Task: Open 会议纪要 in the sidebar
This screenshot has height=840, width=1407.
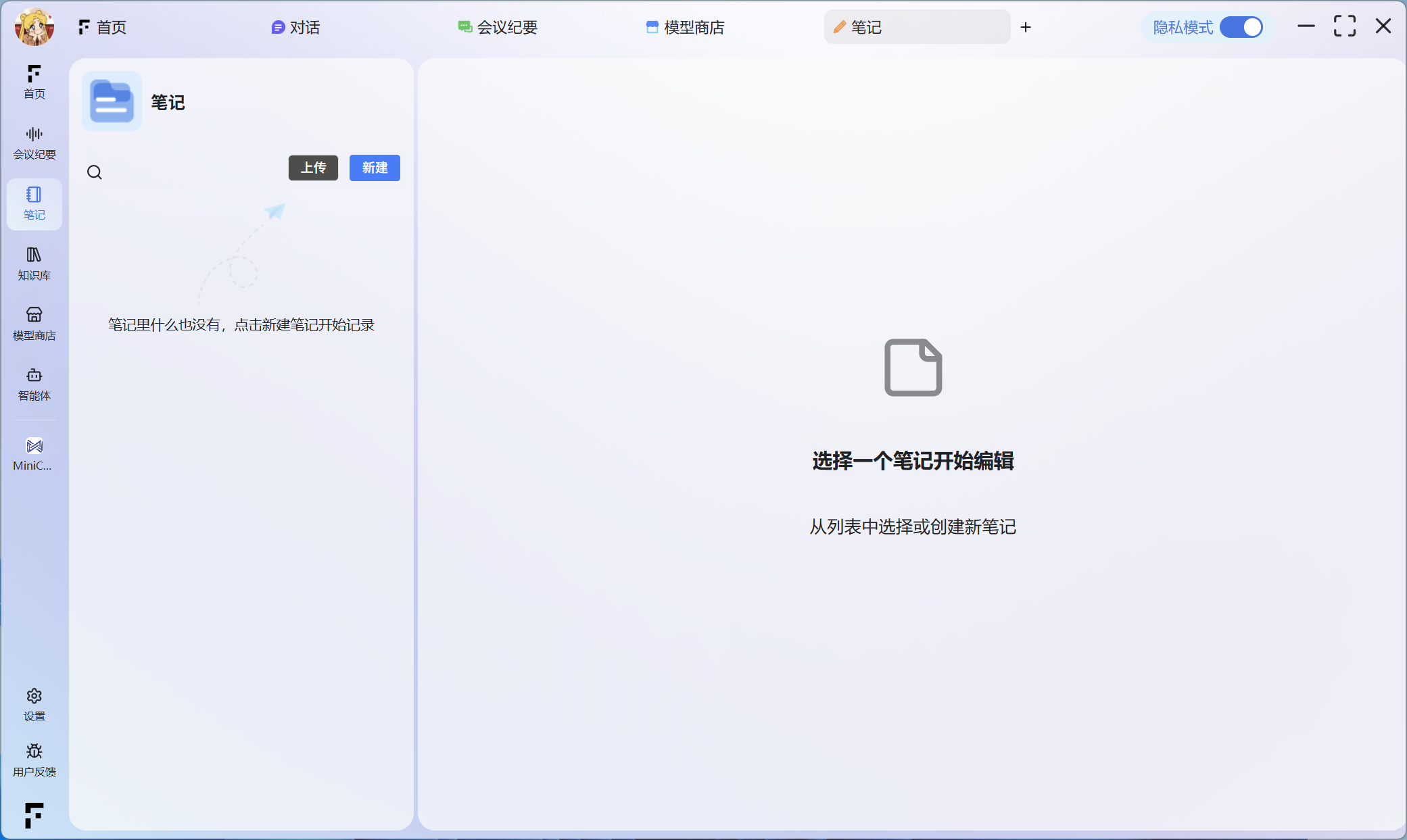Action: [34, 142]
